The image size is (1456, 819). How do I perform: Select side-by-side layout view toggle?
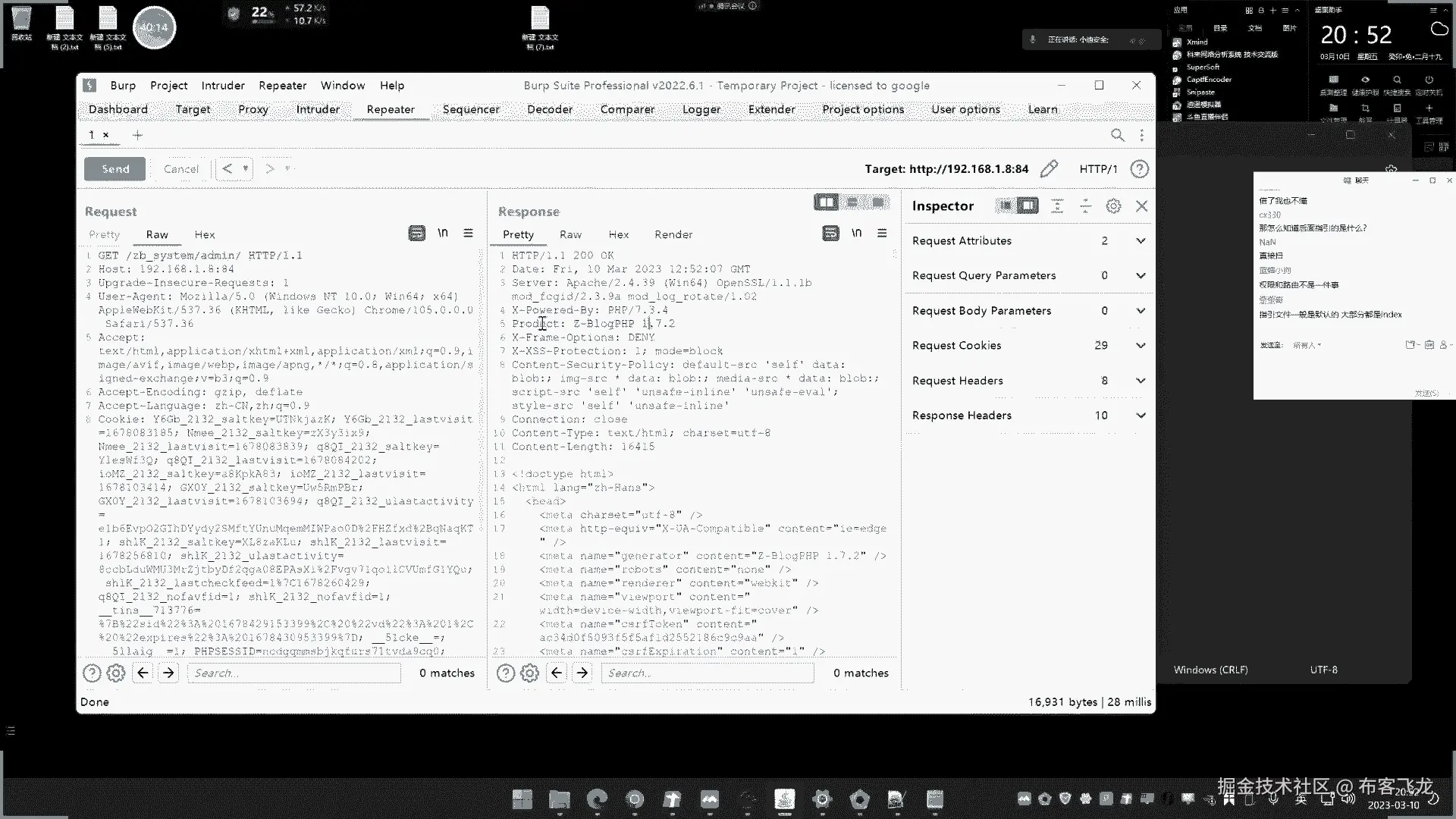coord(826,202)
